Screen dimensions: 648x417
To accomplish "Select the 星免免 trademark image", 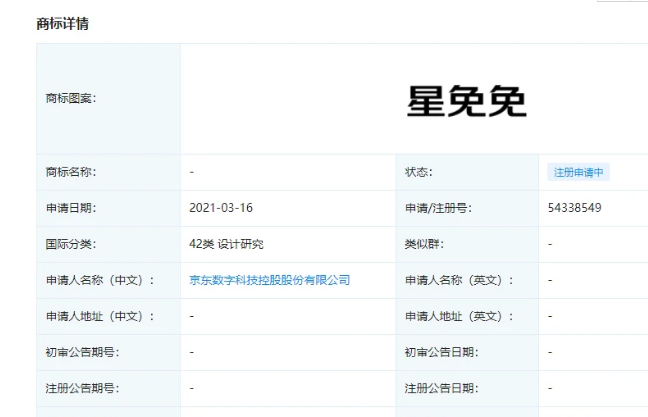I will pyautogui.click(x=467, y=101).
